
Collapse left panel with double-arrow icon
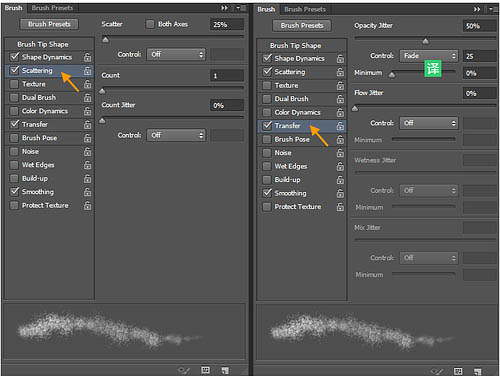pos(224,8)
